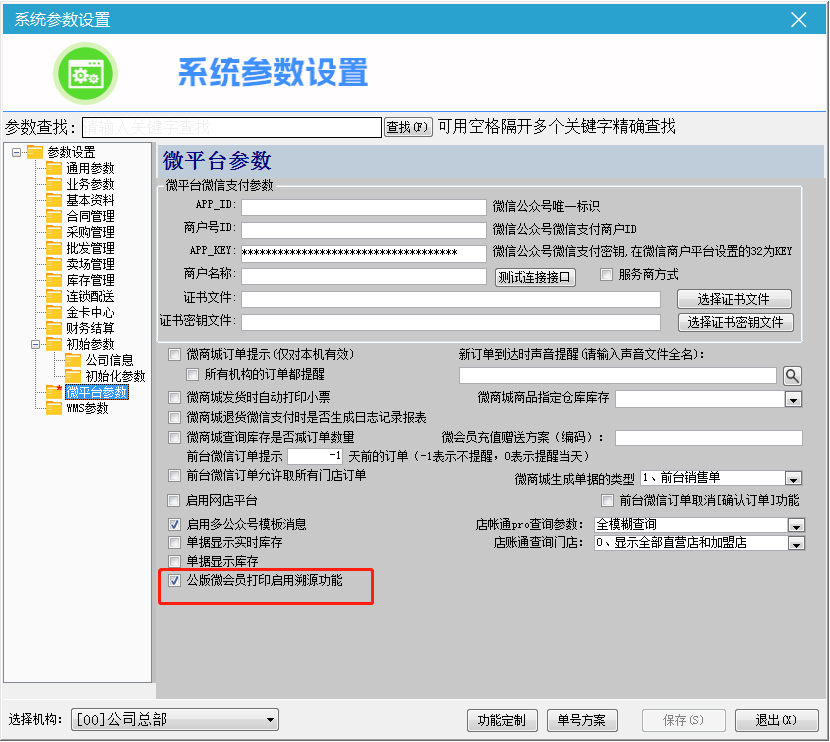Viewport: 830px width, 742px height.
Task: Open 微商城生成单据的类型 dropdown
Action: 793,479
